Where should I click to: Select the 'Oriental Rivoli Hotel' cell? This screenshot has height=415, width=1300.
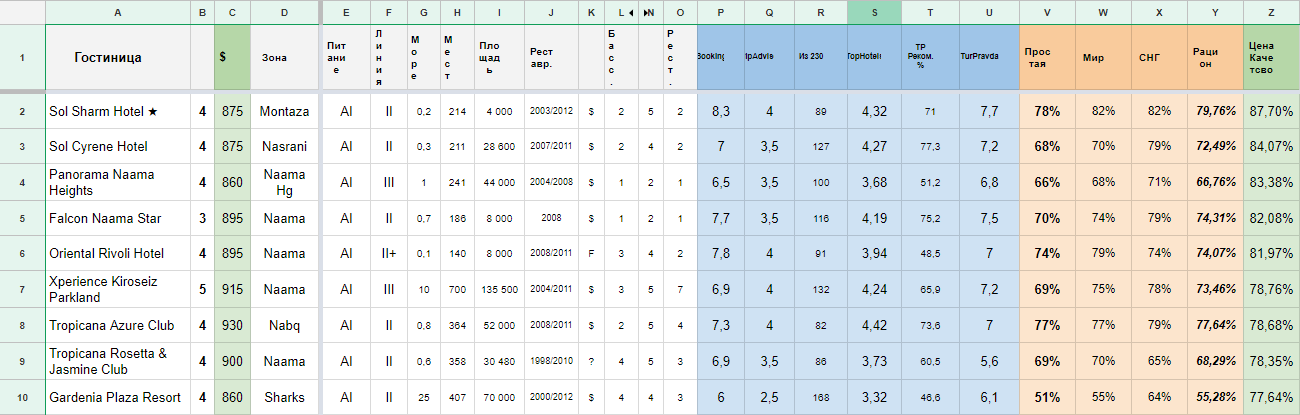point(118,253)
